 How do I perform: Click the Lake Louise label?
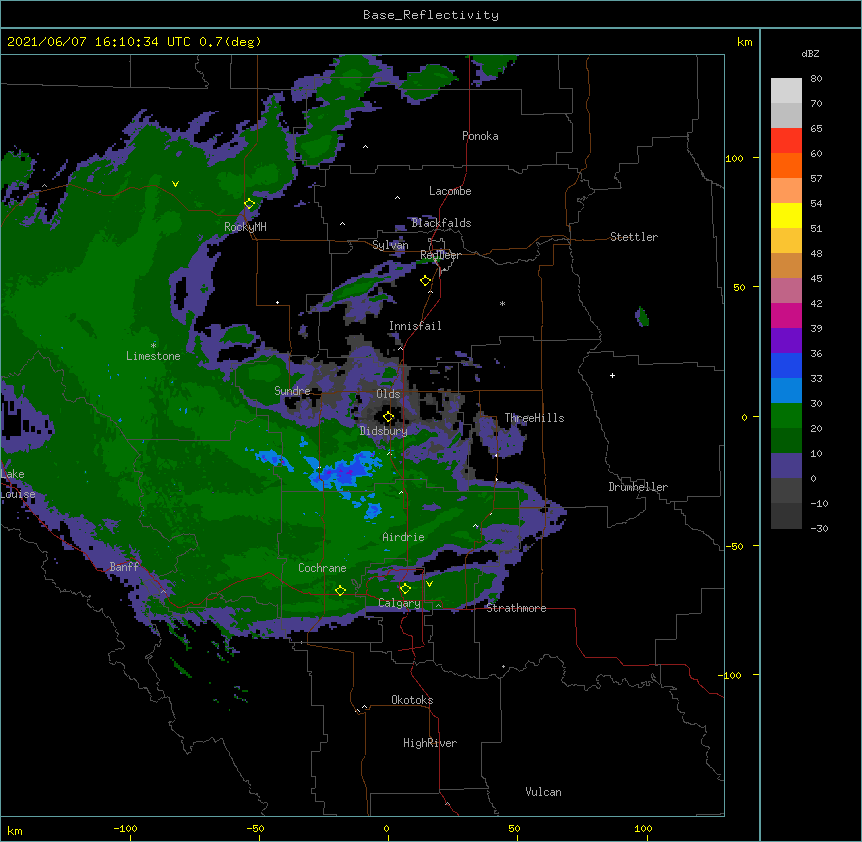click(x=18, y=484)
